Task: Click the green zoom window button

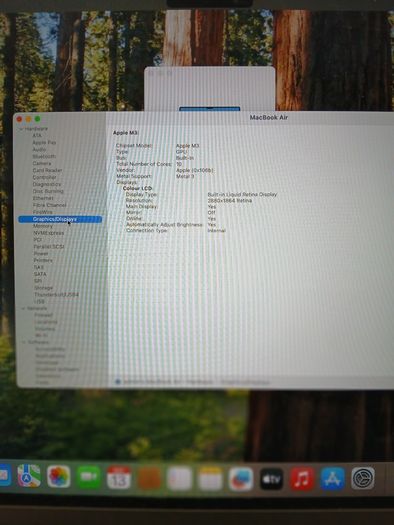Action: tap(37, 119)
